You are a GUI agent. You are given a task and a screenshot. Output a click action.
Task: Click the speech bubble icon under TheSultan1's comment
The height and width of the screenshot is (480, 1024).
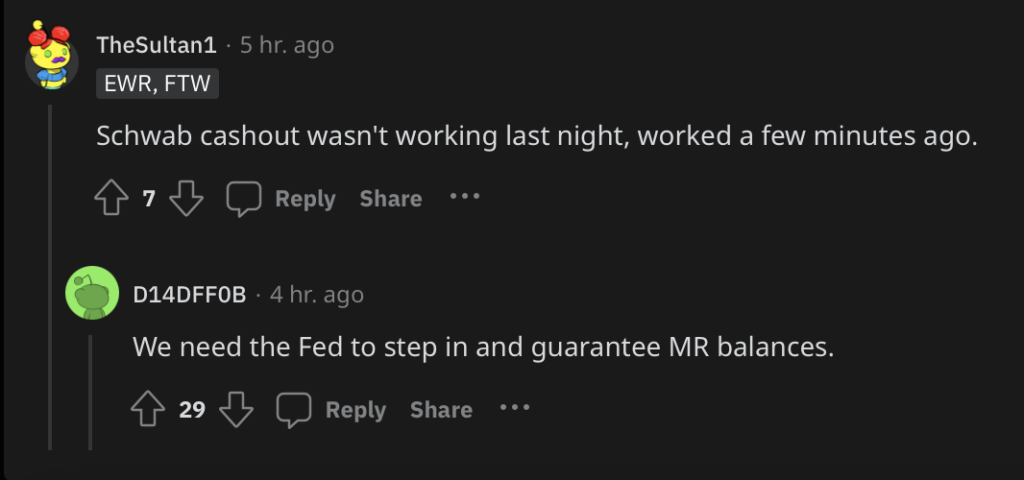coord(244,199)
